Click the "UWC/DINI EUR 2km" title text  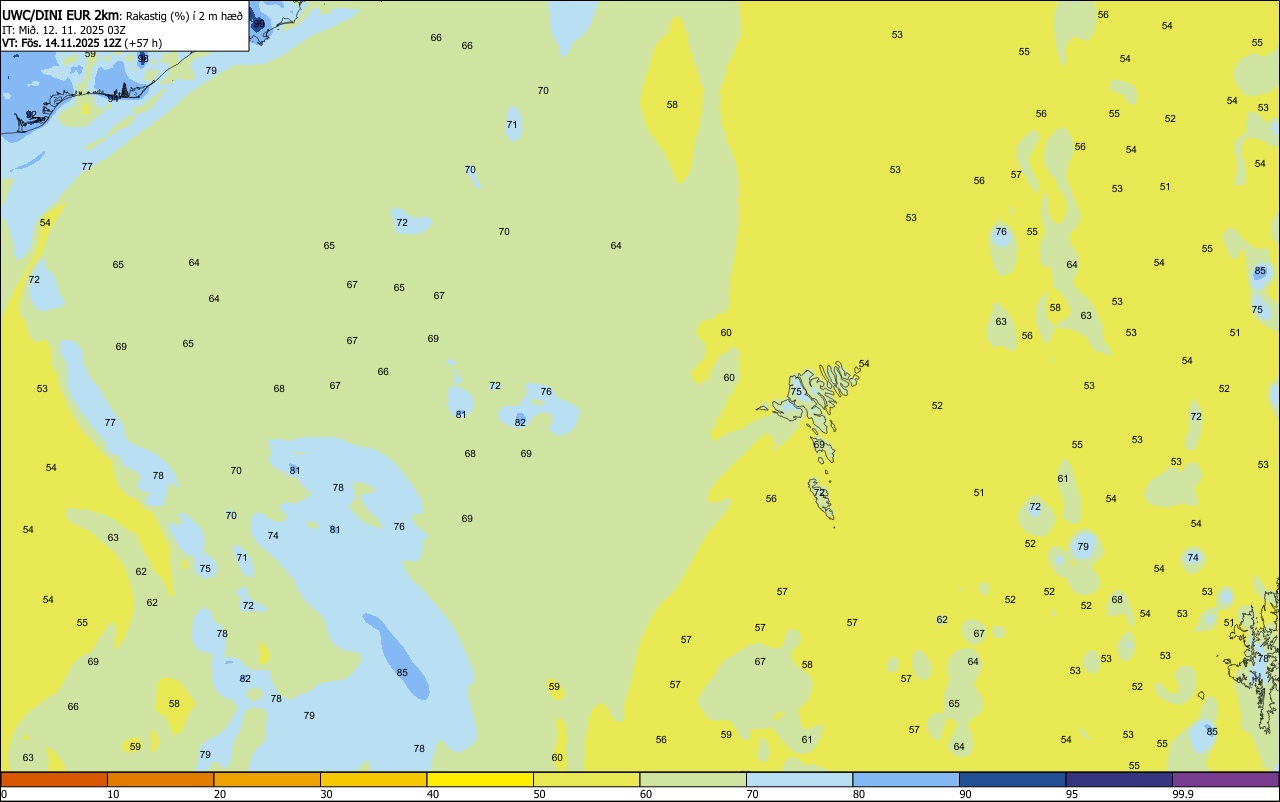[61, 15]
